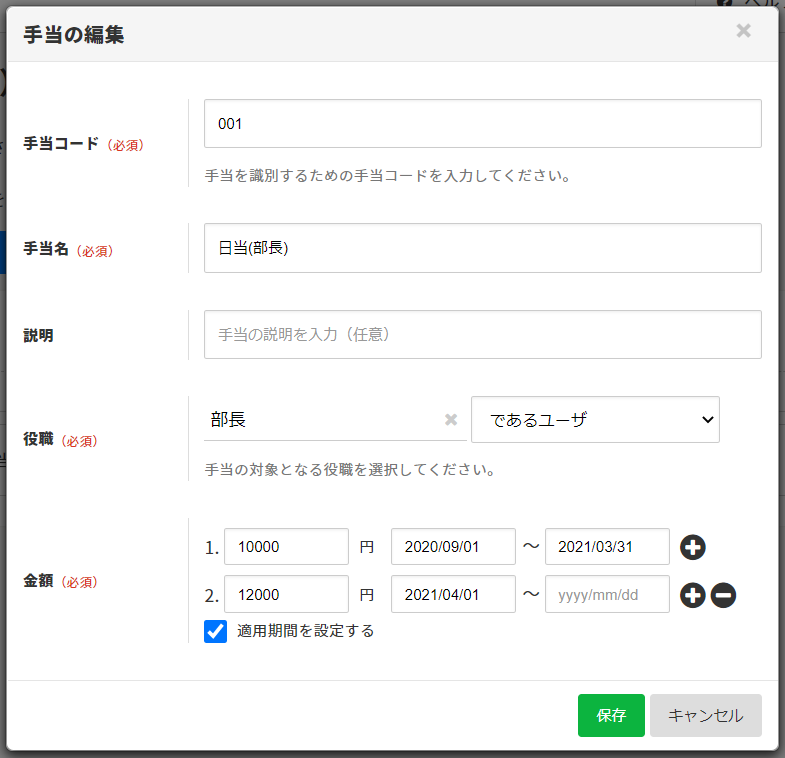Screen dimensions: 785x758
Task: Click the 手当名 field with 日当(部長)
Action: tap(482, 248)
